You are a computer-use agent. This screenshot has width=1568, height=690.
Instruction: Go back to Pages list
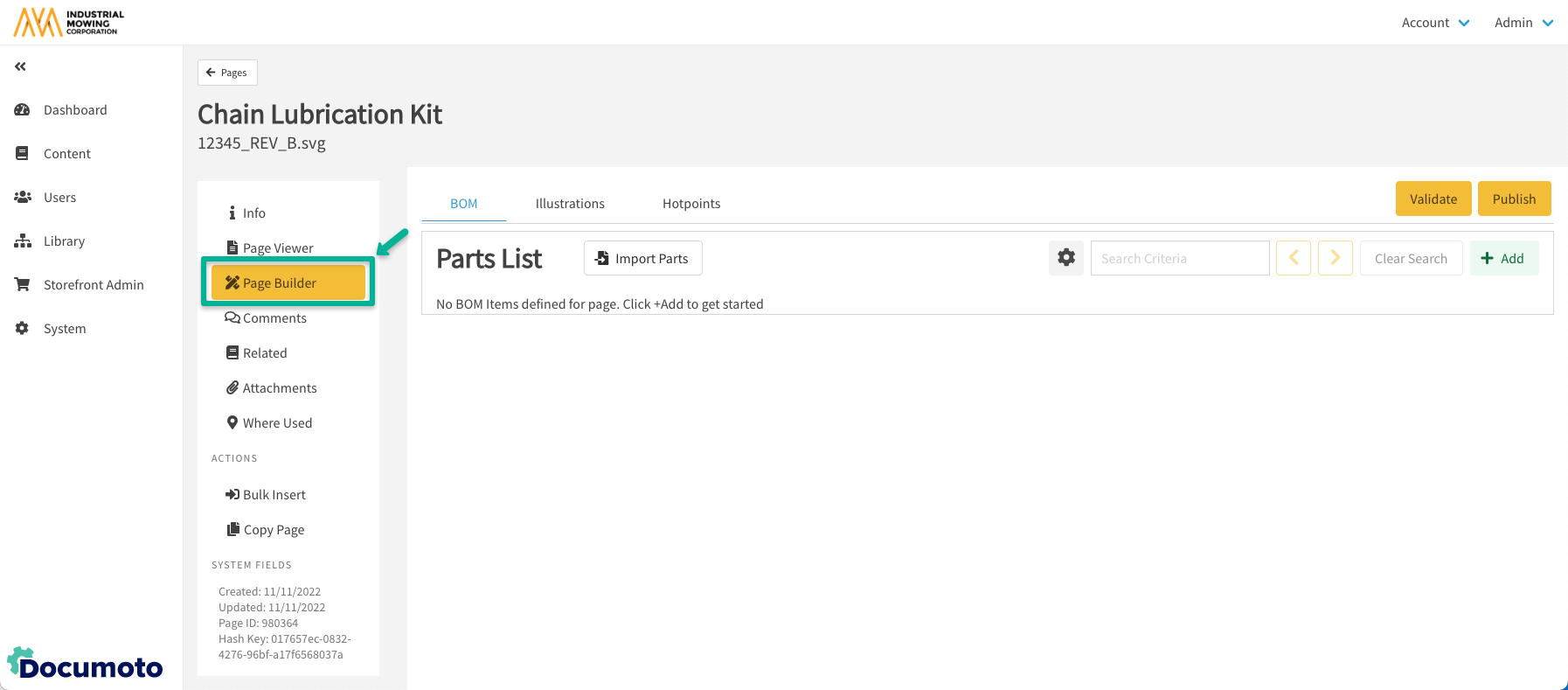[227, 73]
